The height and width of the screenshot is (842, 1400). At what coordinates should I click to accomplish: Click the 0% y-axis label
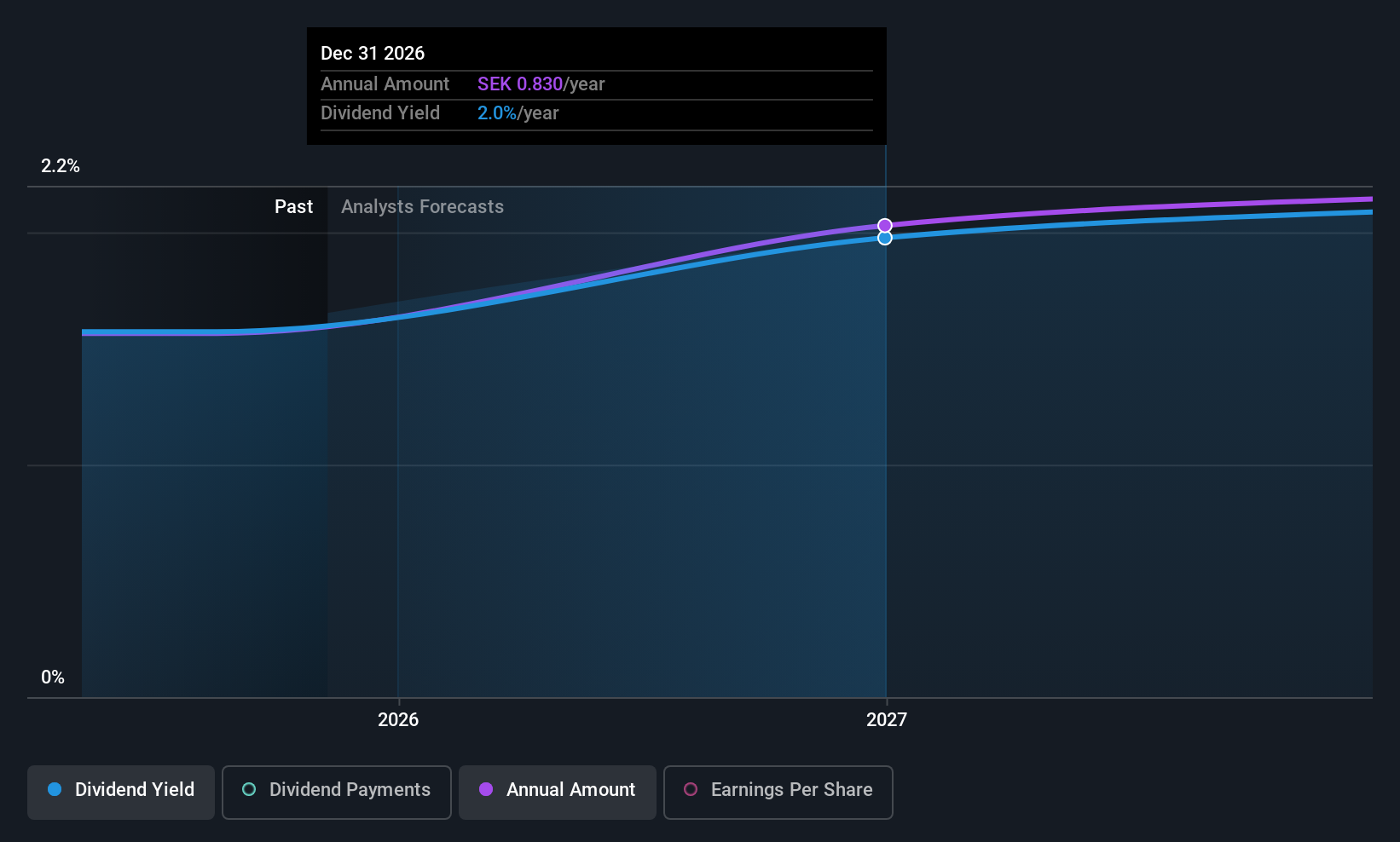[x=53, y=678]
